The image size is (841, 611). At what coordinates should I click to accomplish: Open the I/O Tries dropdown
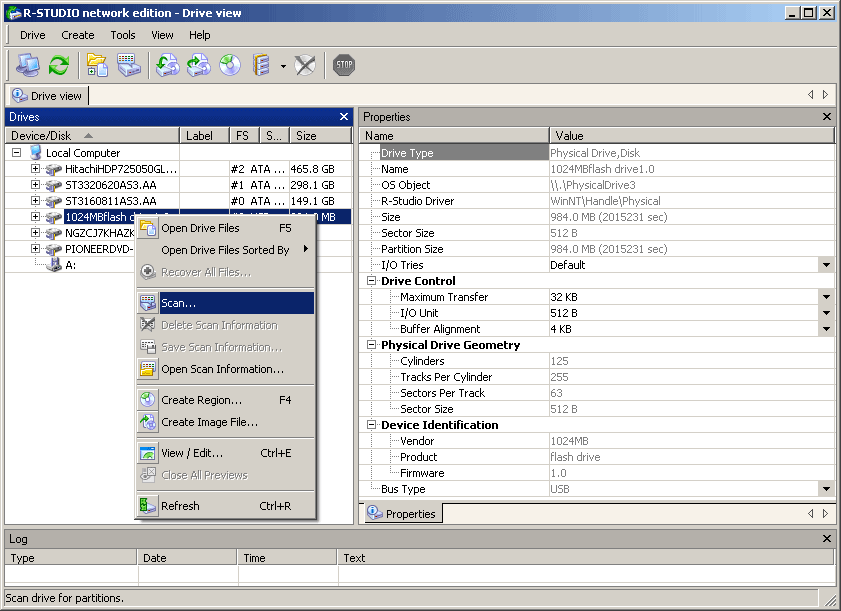pos(826,265)
